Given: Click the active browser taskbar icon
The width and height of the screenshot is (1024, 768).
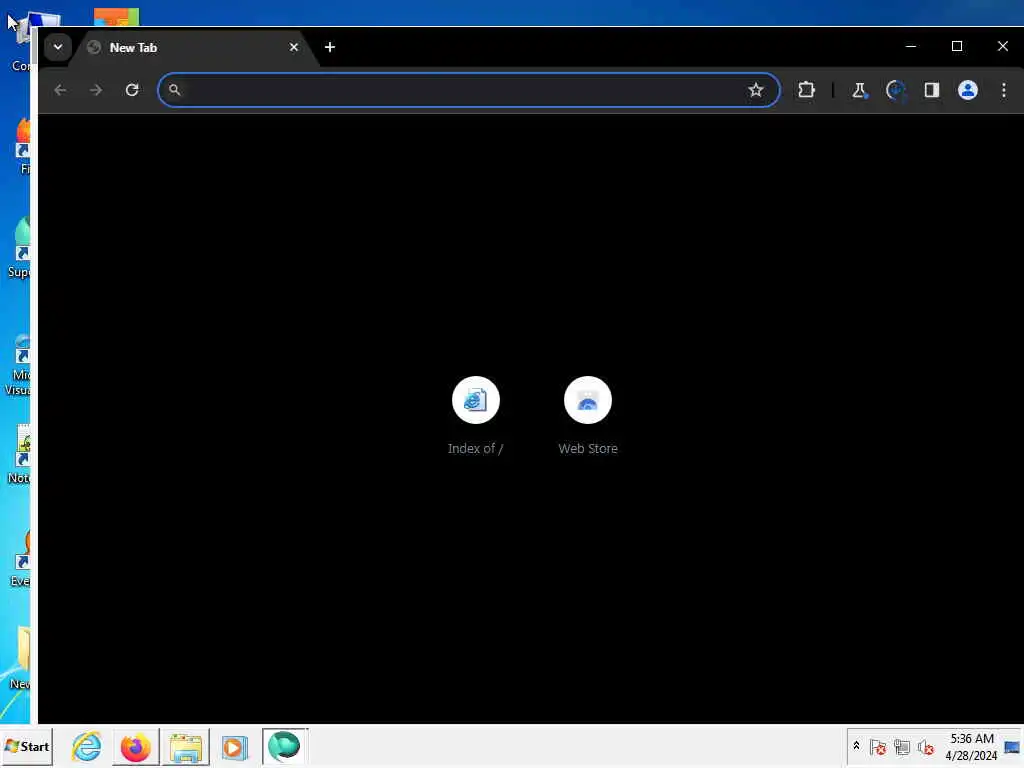Looking at the screenshot, I should [x=284, y=746].
